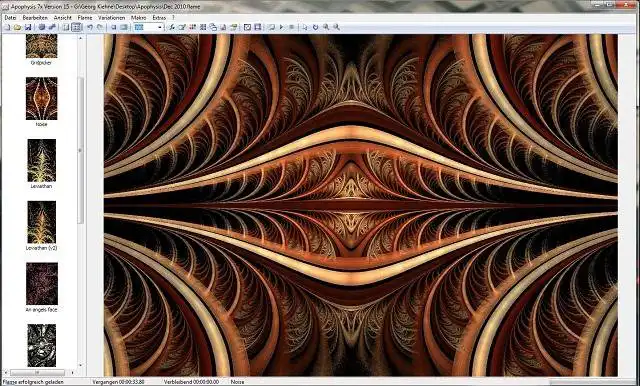Viewport: 640px width, 386px height.
Task: Click the Render flame to disk icon
Action: [x=42, y=27]
